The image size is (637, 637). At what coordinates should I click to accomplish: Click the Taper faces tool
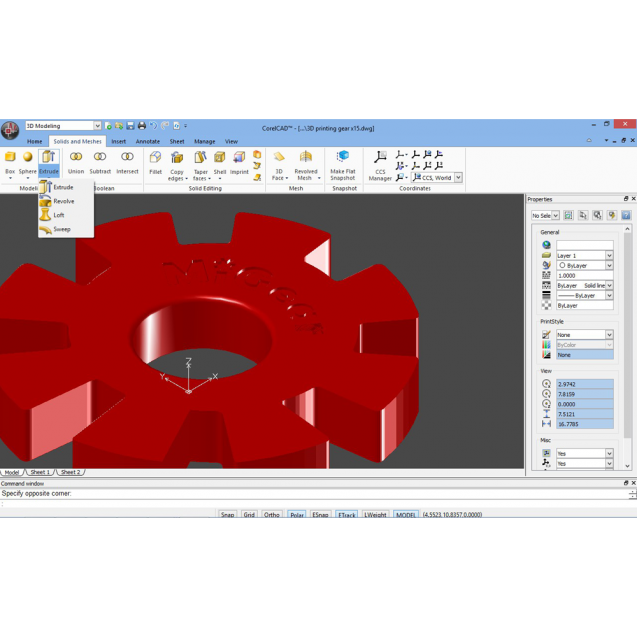201,166
